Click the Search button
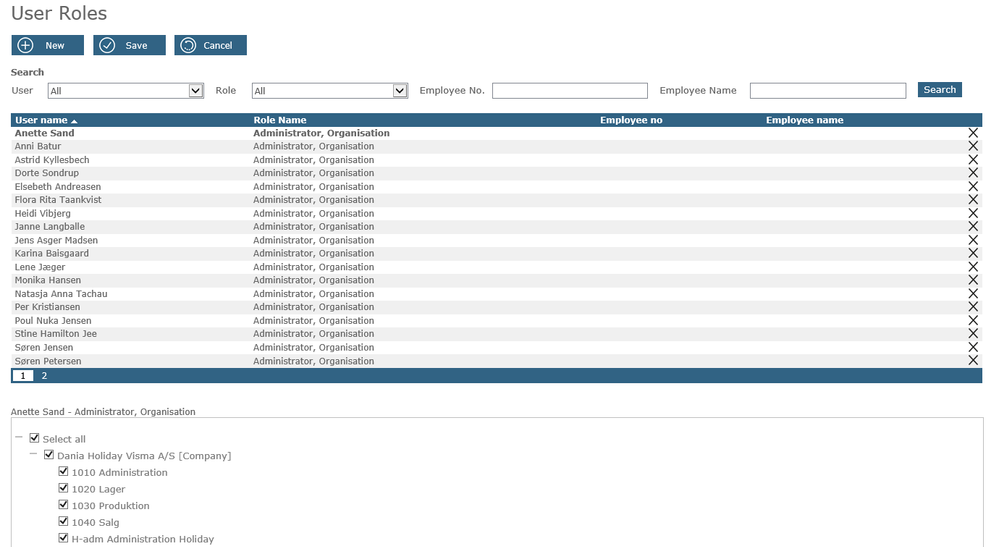 point(940,90)
